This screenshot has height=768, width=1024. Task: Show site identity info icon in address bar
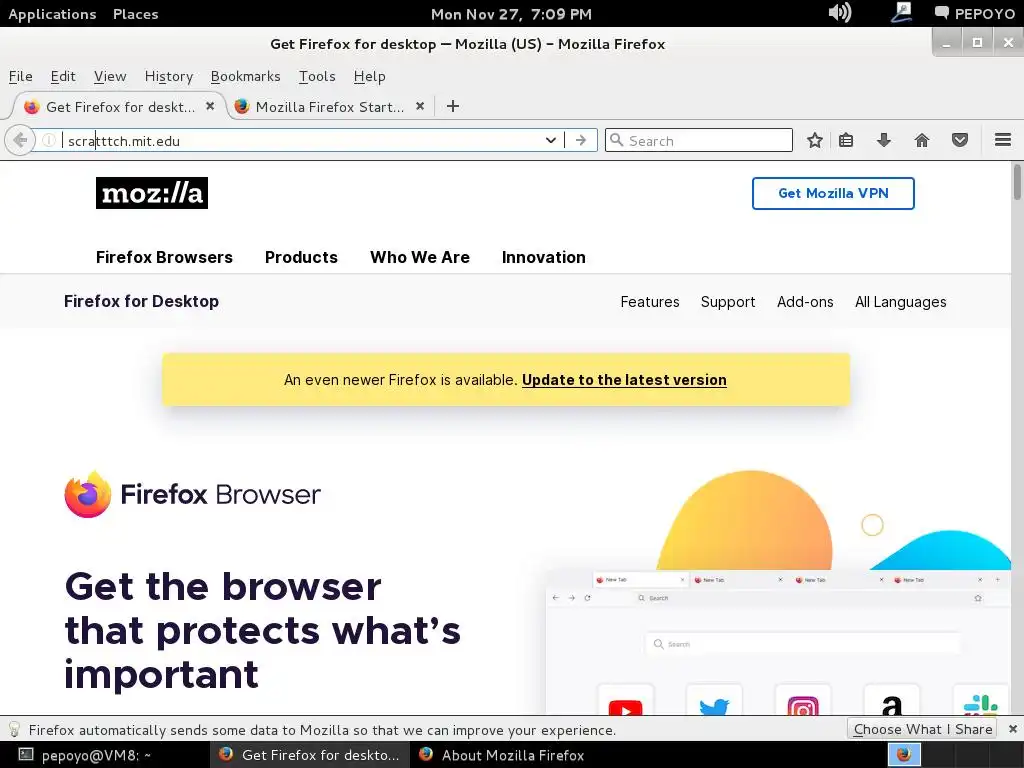coord(49,140)
